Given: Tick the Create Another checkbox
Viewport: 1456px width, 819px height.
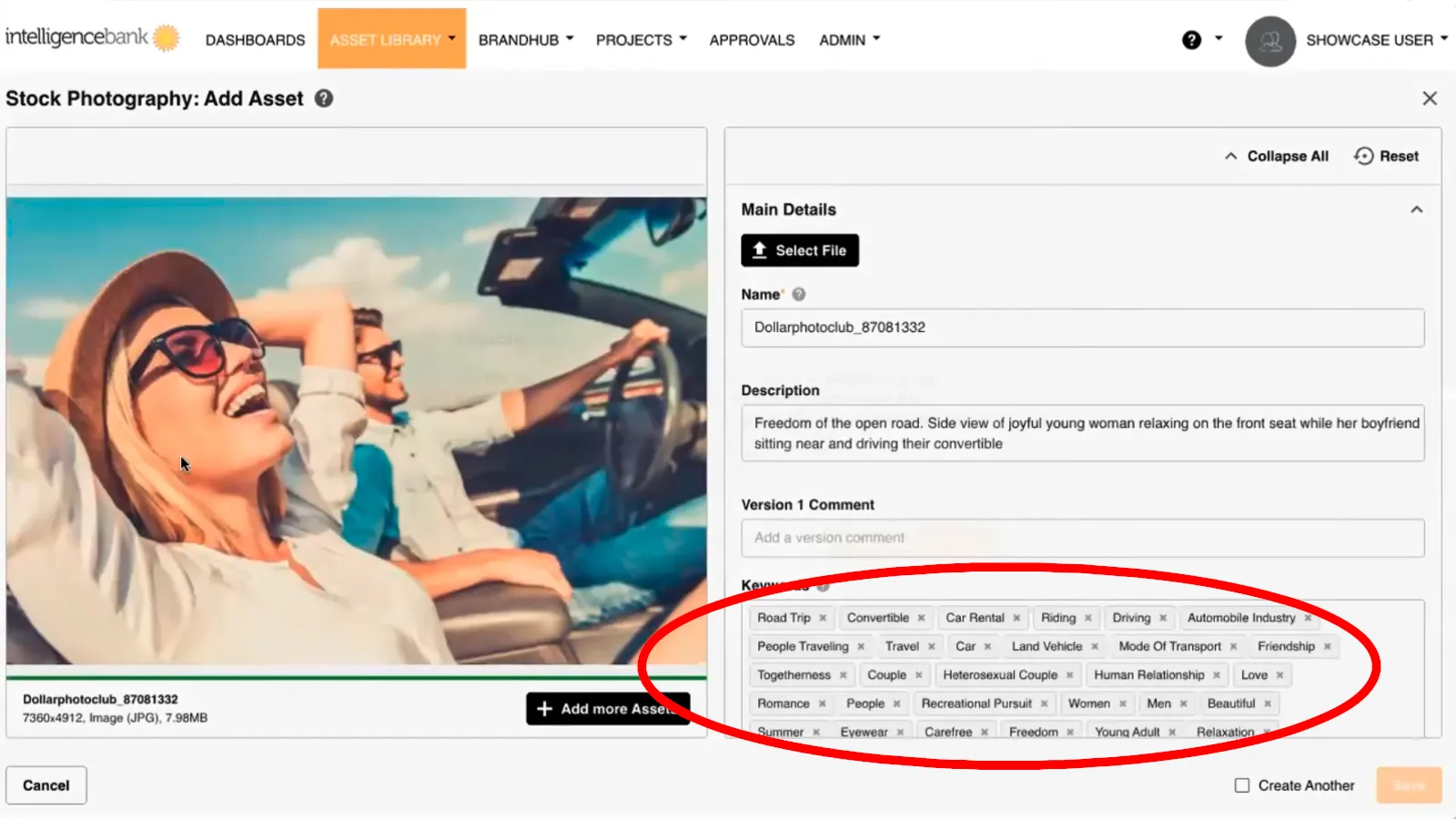Looking at the screenshot, I should click(x=1242, y=785).
